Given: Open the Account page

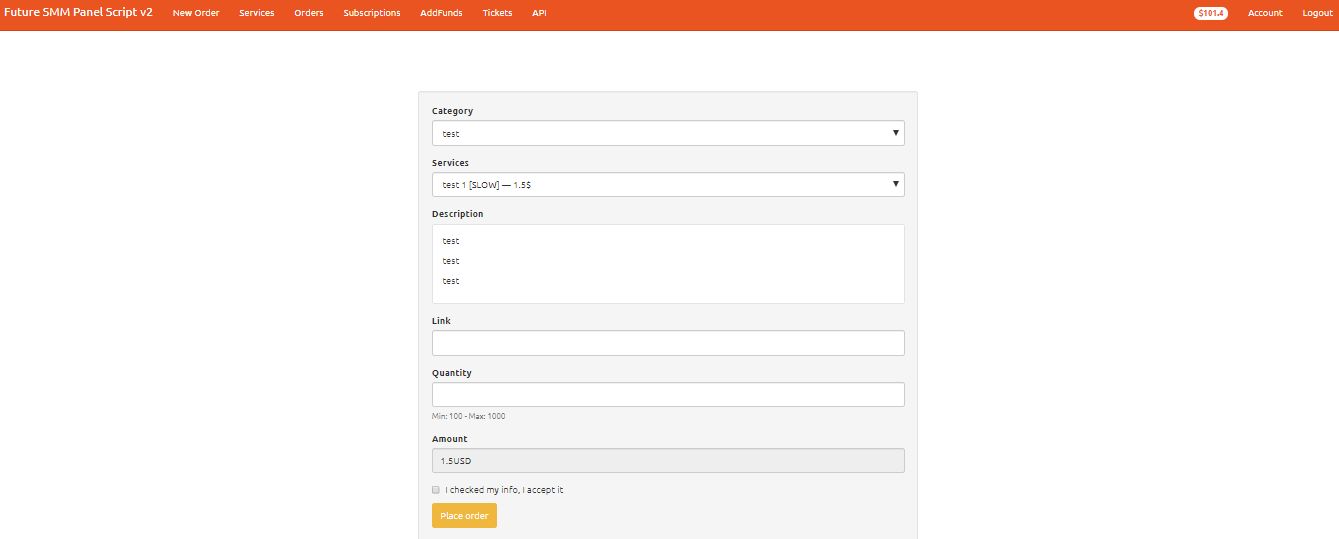Looking at the screenshot, I should coord(1265,13).
